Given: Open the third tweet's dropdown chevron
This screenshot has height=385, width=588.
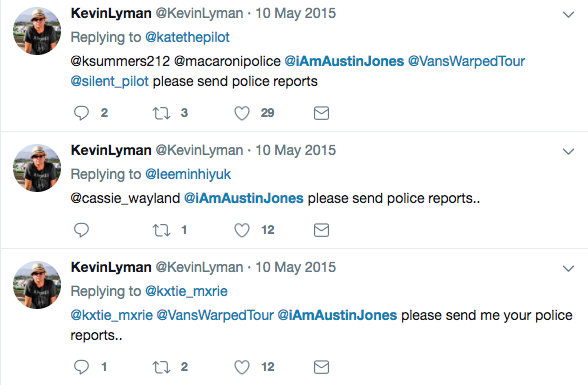Looking at the screenshot, I should point(568,268).
